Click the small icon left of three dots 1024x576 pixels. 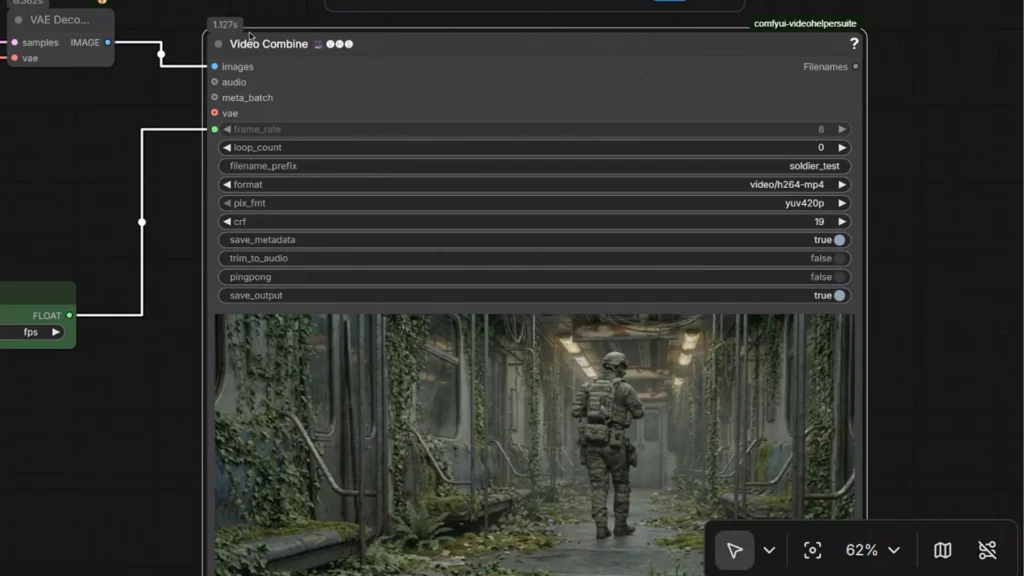coord(318,44)
